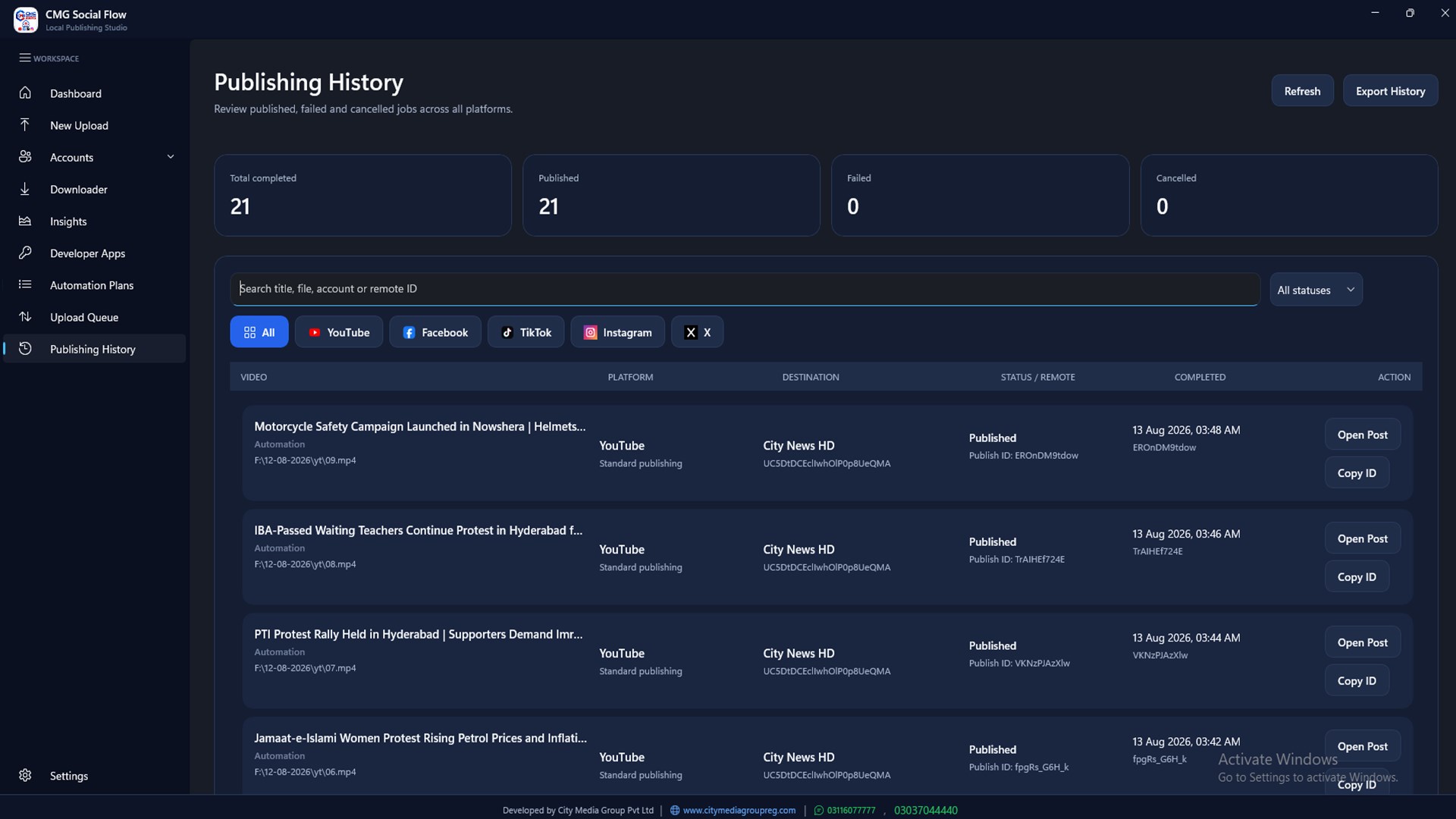The image size is (1456, 819).
Task: Copy ID for IBA-Passed Waiting Teachers video
Action: coord(1357,577)
